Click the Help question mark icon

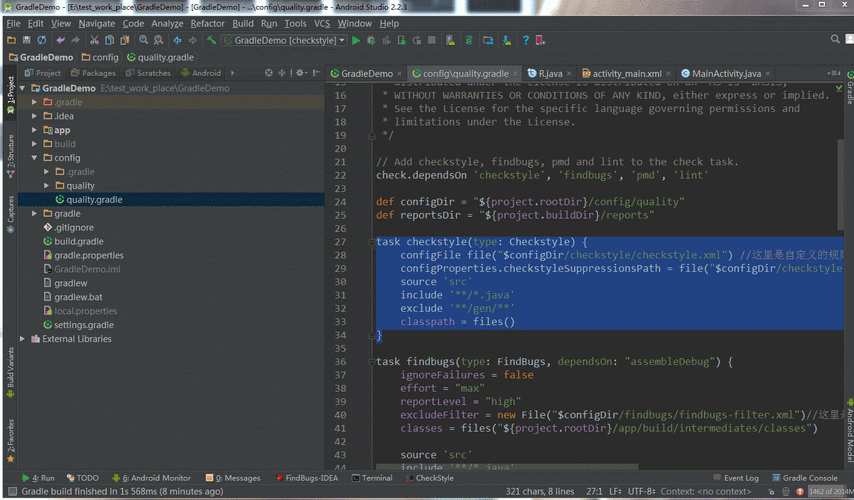526,40
